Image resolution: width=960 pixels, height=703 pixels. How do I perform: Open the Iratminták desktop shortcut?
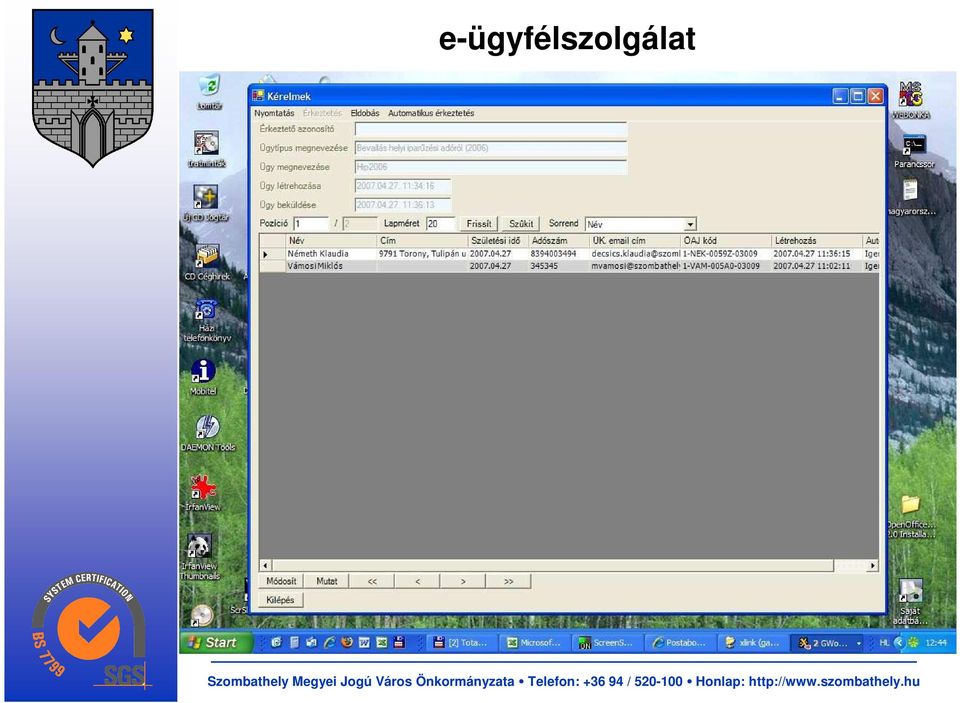207,149
